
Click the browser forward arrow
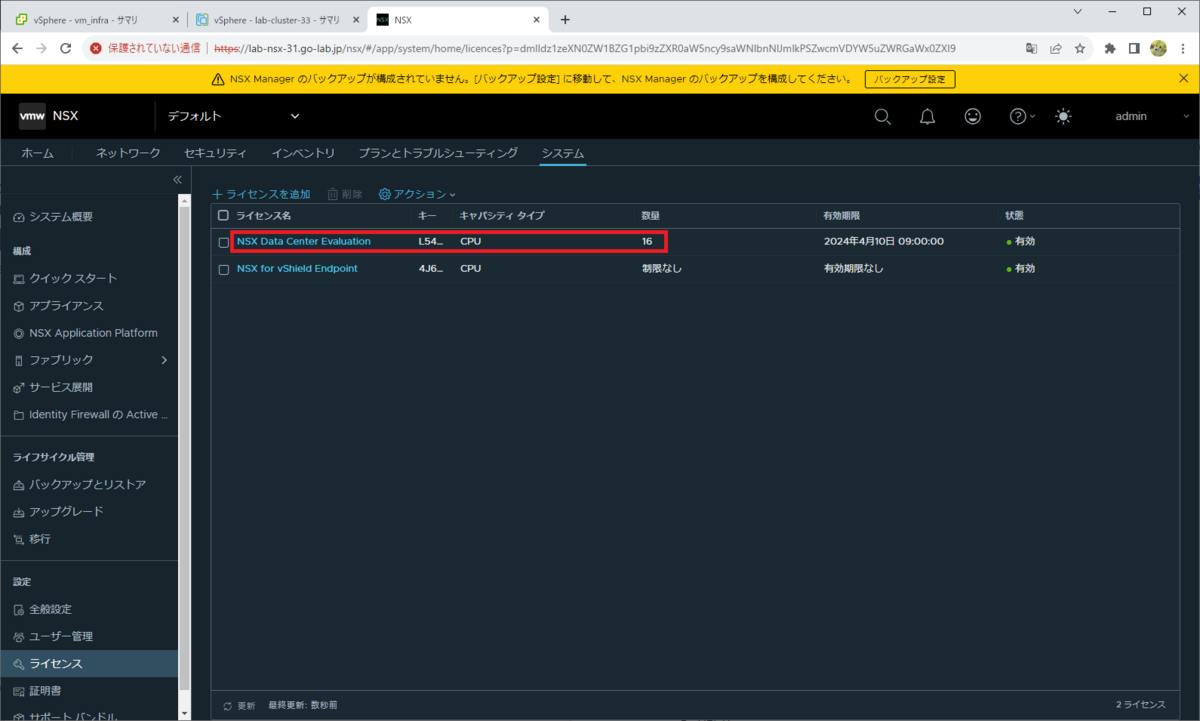click(41, 48)
